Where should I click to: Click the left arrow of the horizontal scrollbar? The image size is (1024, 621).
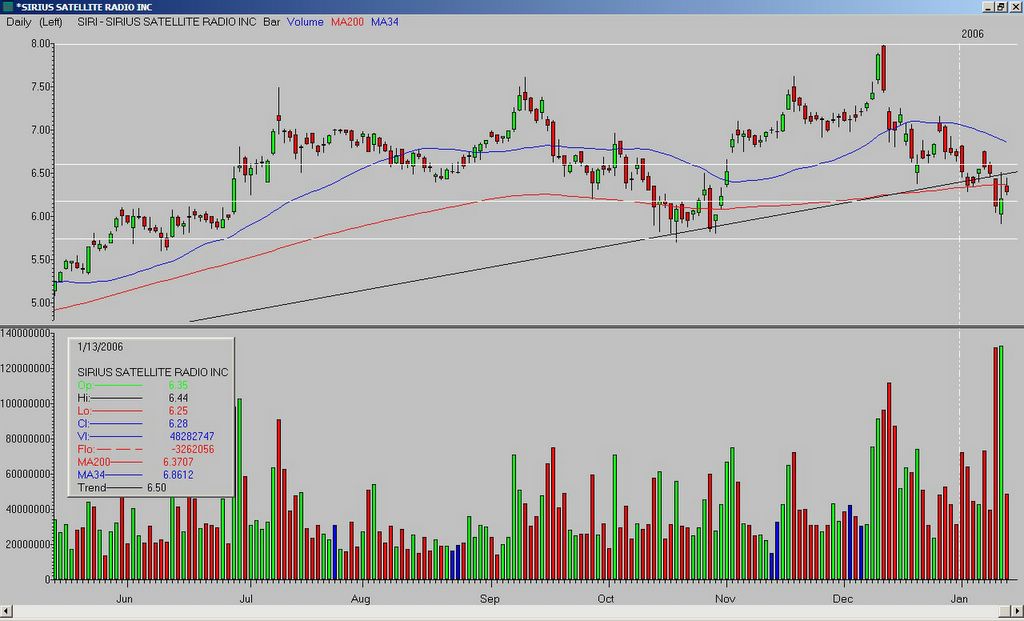[7, 611]
